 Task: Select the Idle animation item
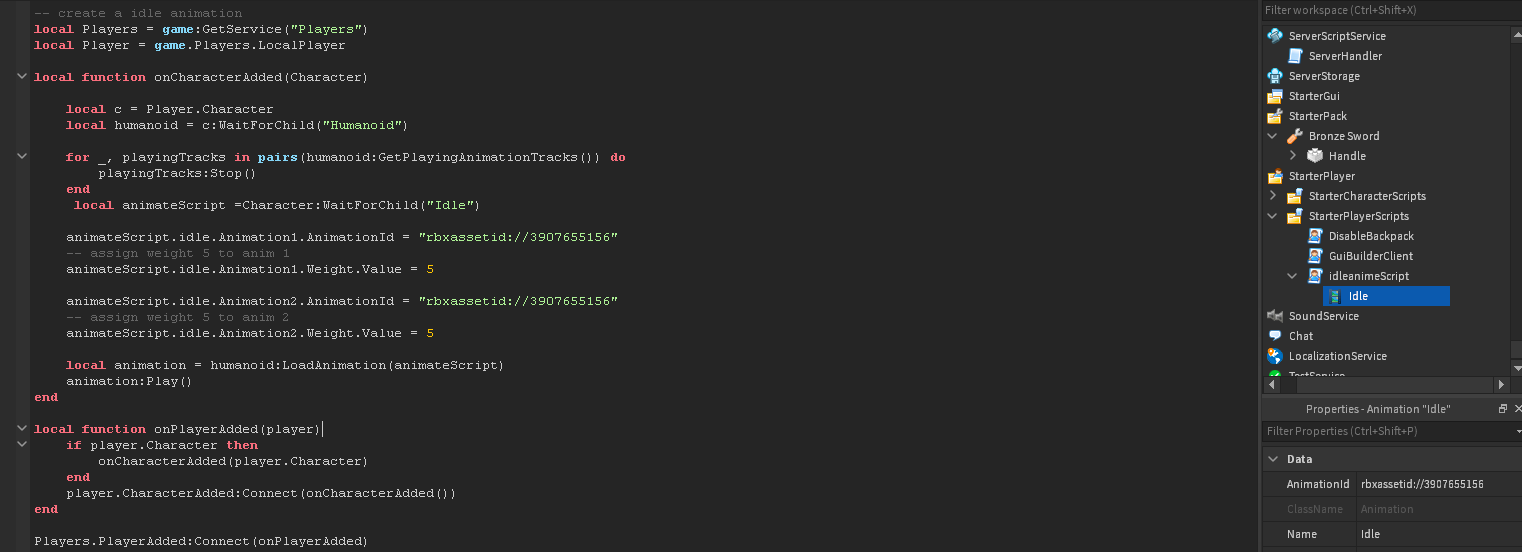1358,296
